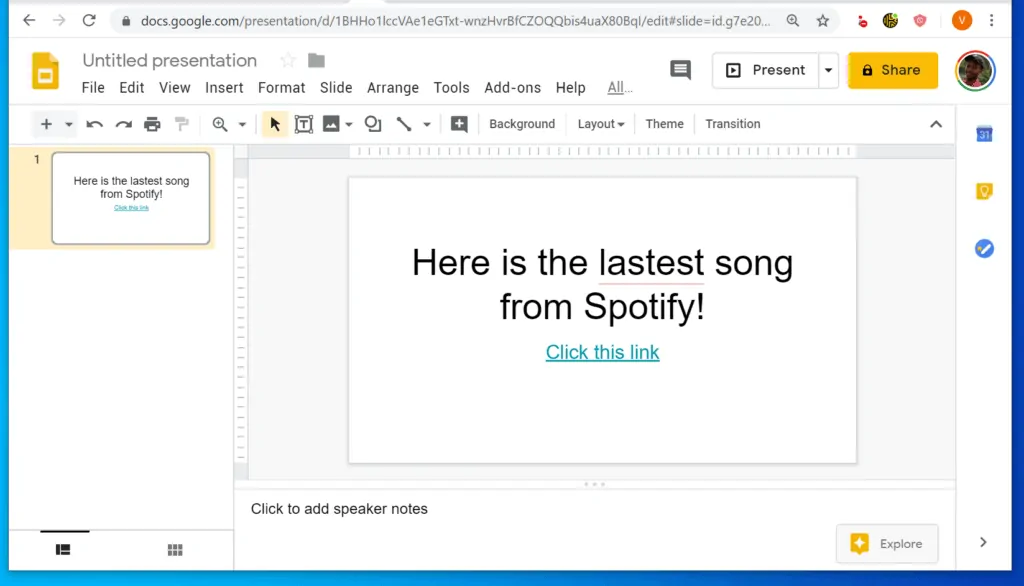The image size is (1024, 586).
Task: Open the Add-ons menu
Action: pos(512,87)
